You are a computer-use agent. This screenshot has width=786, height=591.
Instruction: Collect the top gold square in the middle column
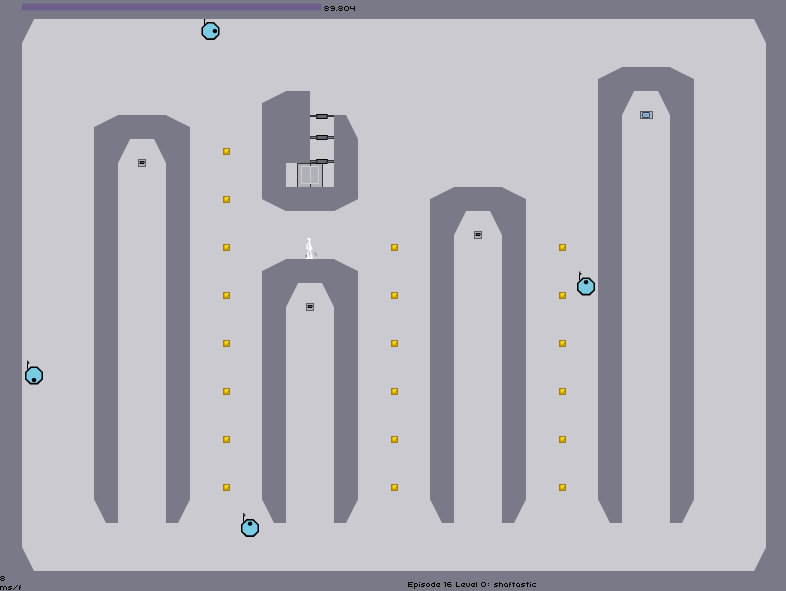tap(395, 247)
